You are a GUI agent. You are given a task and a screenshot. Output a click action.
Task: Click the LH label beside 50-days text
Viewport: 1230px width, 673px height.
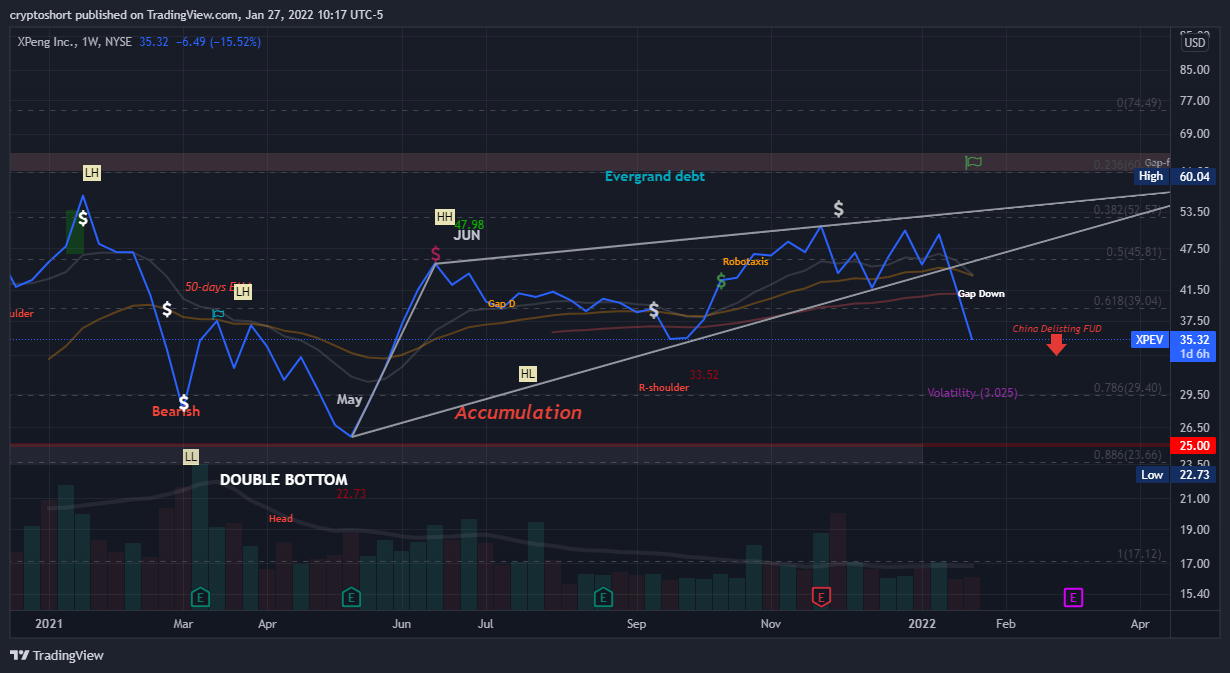pos(243,292)
